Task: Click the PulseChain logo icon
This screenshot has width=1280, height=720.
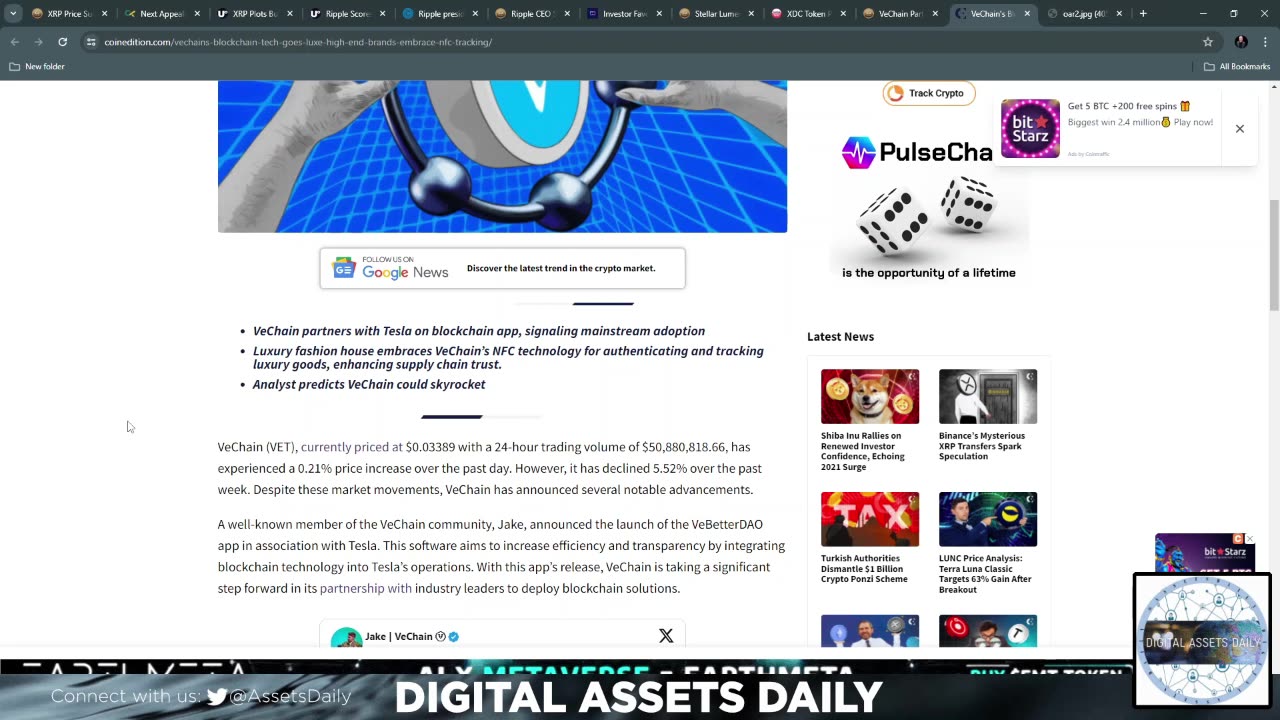Action: point(858,152)
